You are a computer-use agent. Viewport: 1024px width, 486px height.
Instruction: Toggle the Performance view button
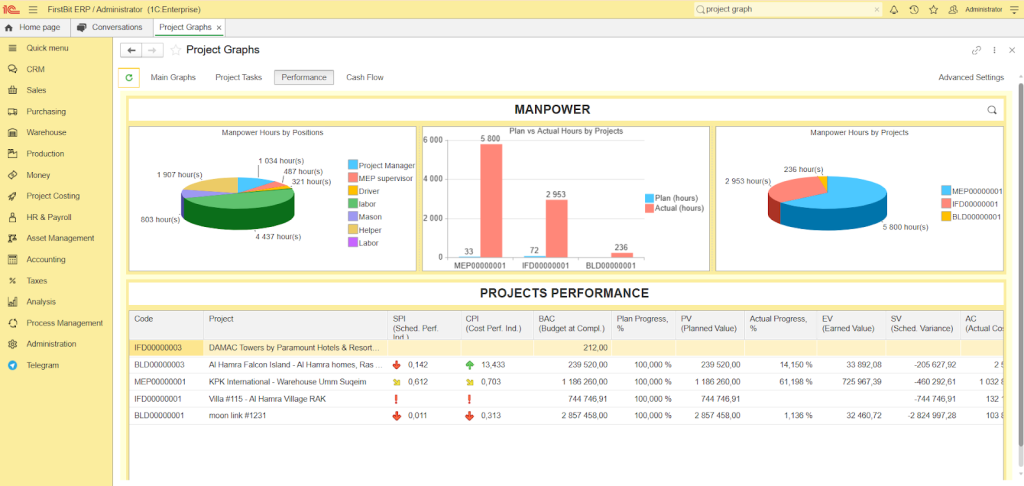tap(304, 77)
